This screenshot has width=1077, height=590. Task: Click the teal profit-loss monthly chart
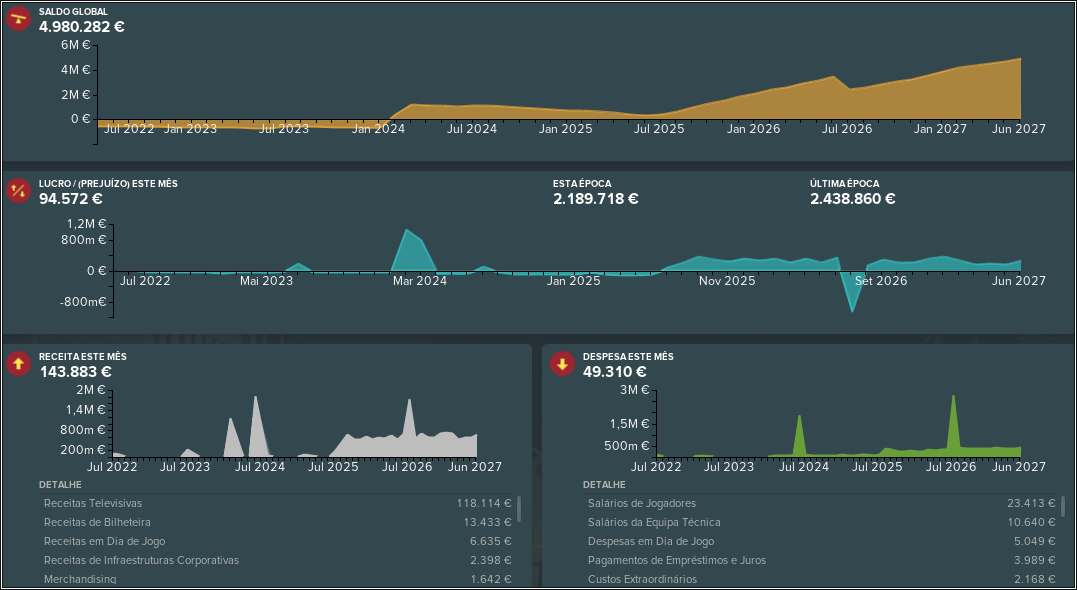click(567, 269)
